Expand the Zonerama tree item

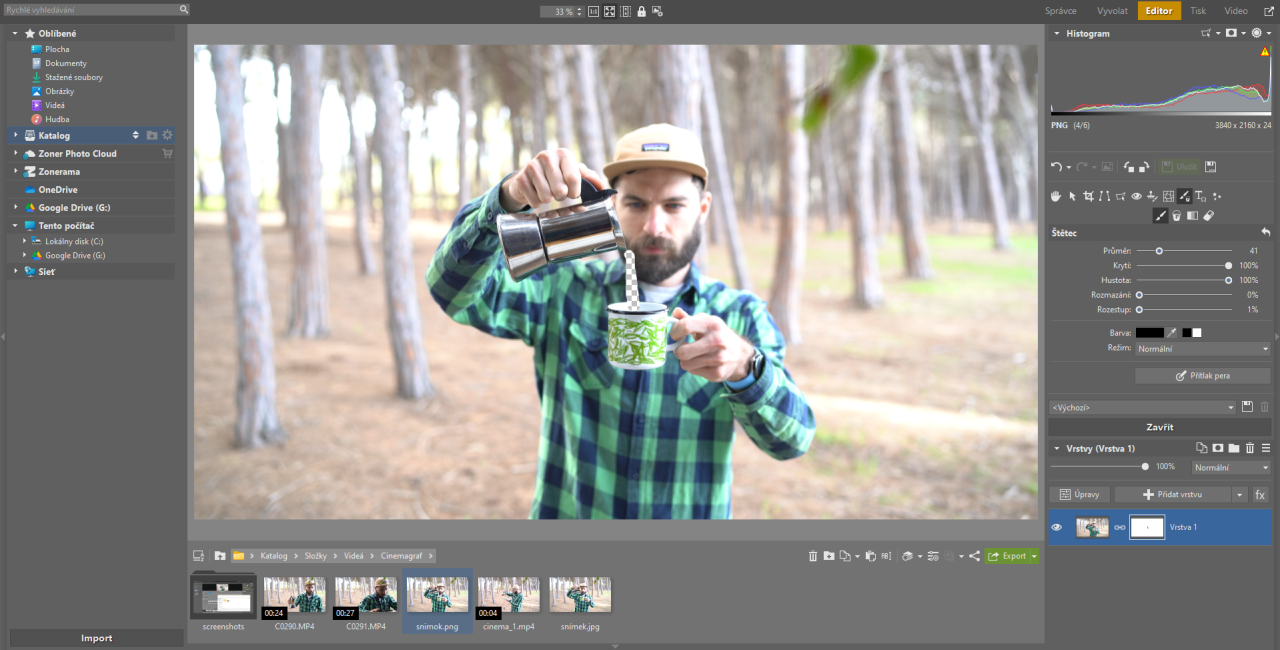15,172
